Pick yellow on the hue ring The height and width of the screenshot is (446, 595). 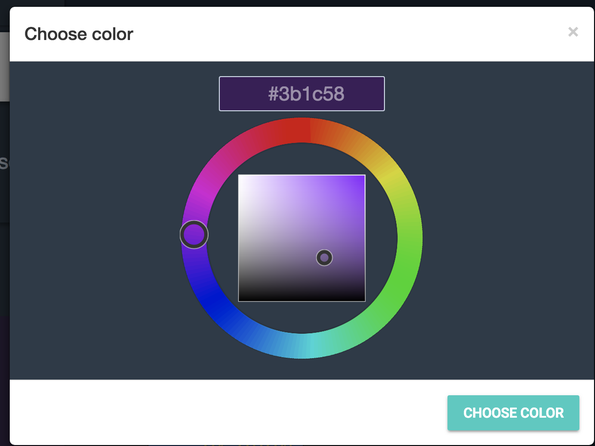click(x=395, y=177)
